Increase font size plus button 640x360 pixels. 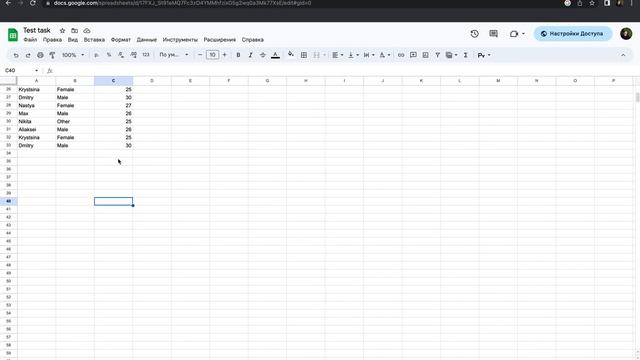pyautogui.click(x=224, y=55)
